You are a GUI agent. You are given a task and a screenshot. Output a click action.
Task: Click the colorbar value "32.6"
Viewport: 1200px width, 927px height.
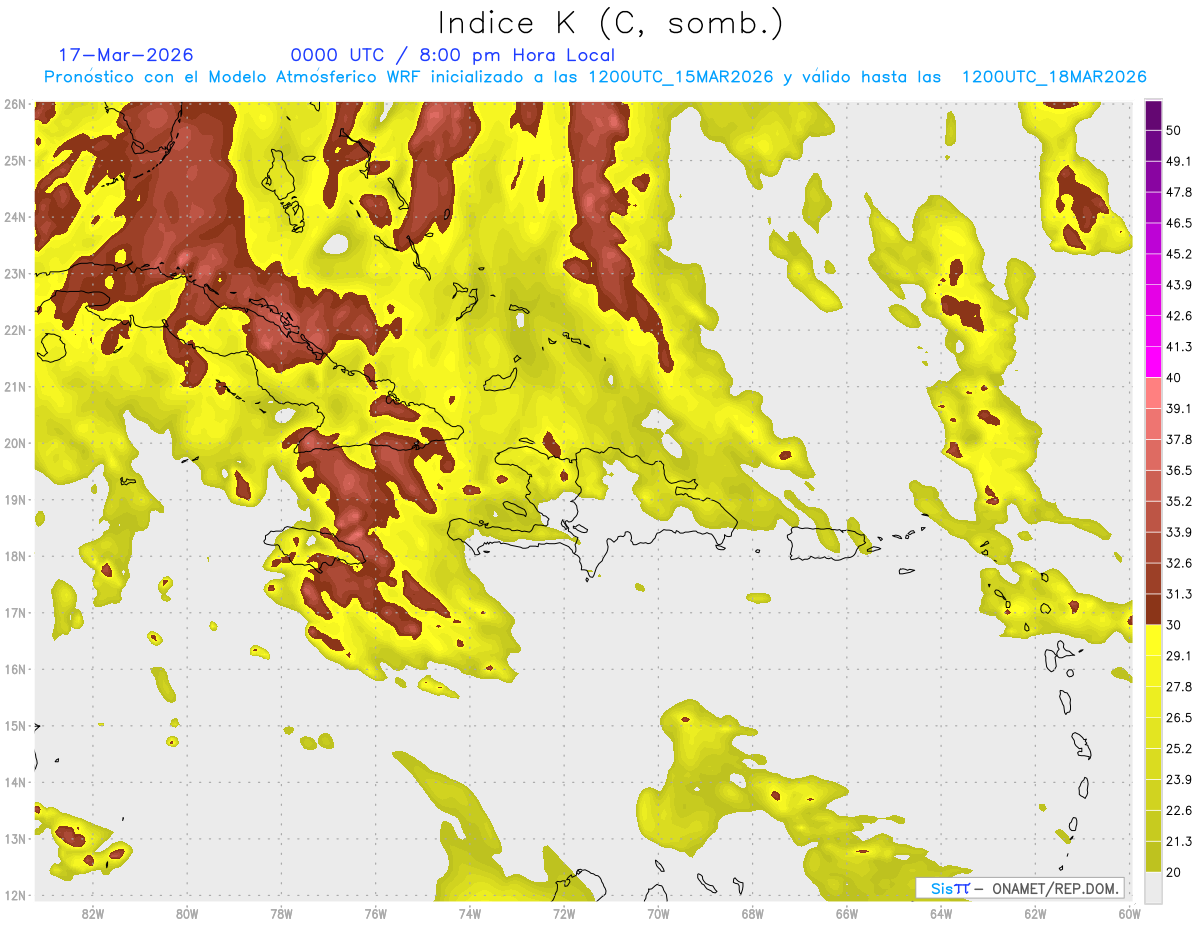1179,563
